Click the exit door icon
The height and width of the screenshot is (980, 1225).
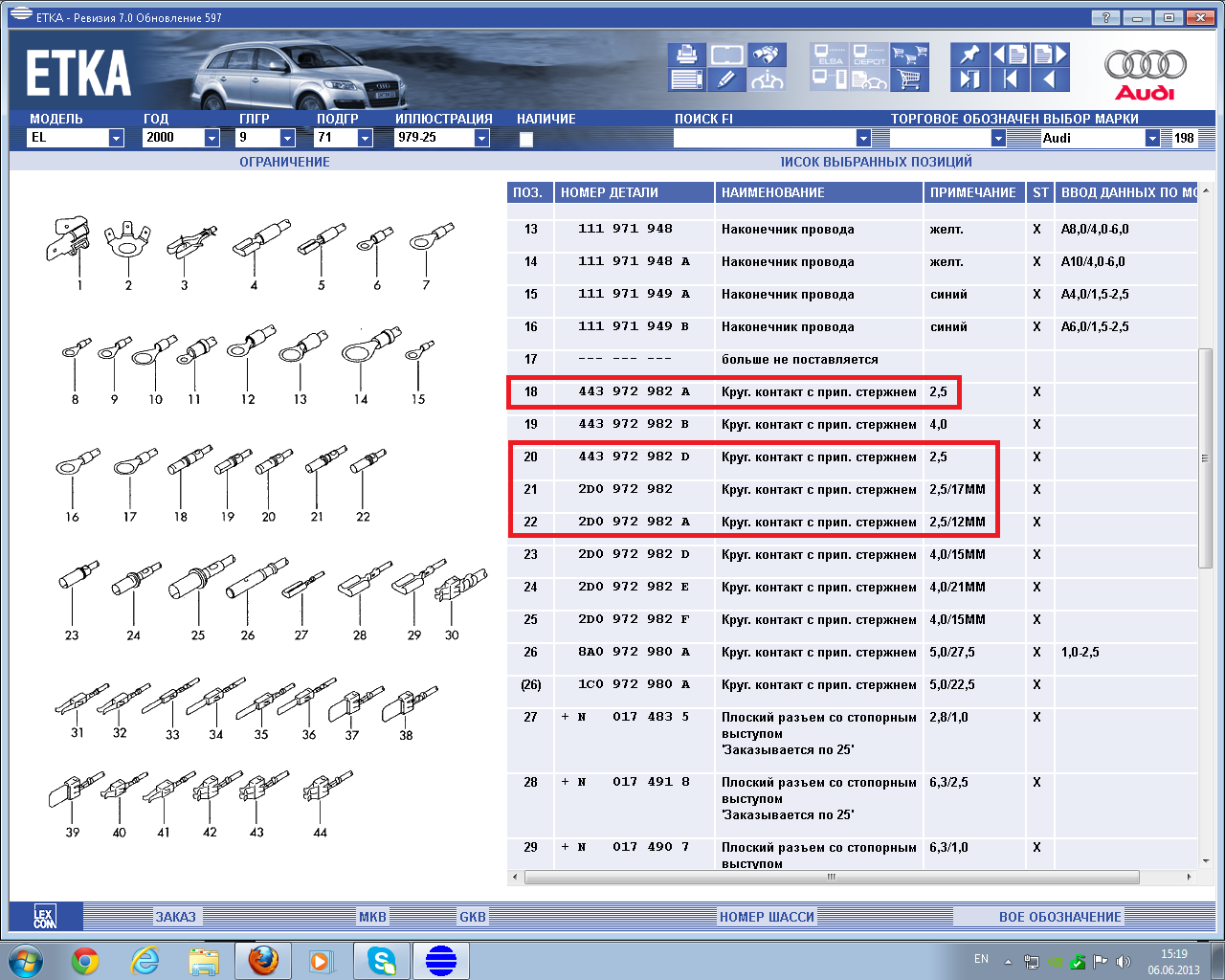coord(969,79)
